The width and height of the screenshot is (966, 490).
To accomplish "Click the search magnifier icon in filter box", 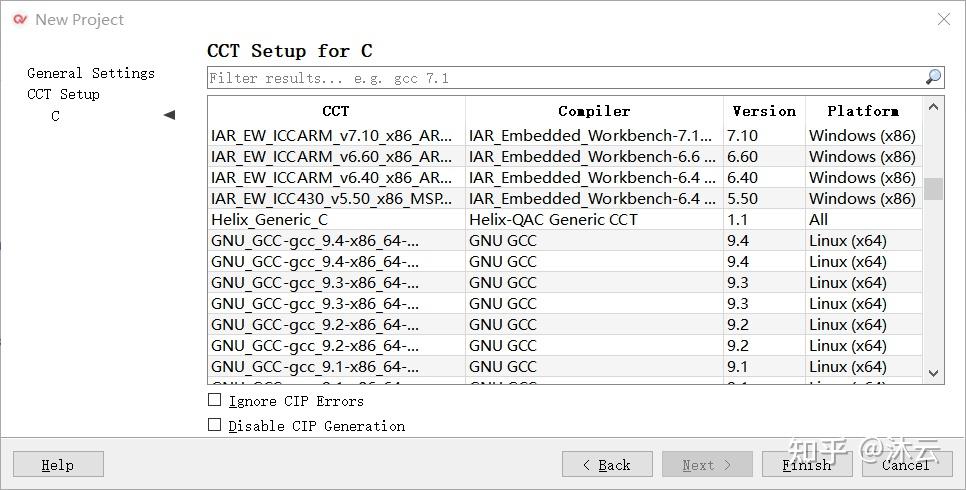I will [933, 77].
